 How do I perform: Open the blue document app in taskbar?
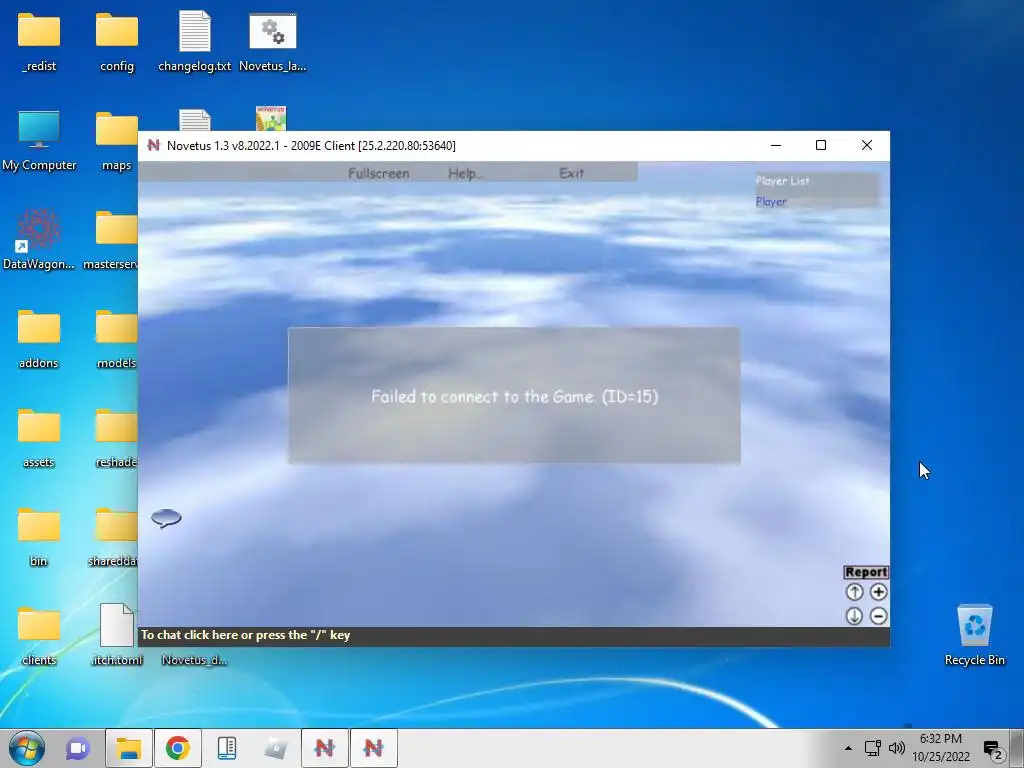[227, 748]
